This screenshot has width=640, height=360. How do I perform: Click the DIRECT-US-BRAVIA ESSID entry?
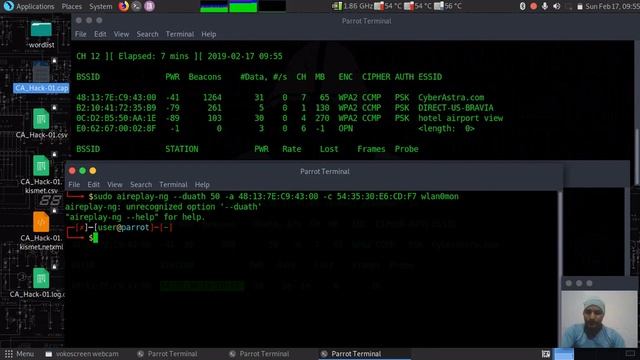[456, 108]
